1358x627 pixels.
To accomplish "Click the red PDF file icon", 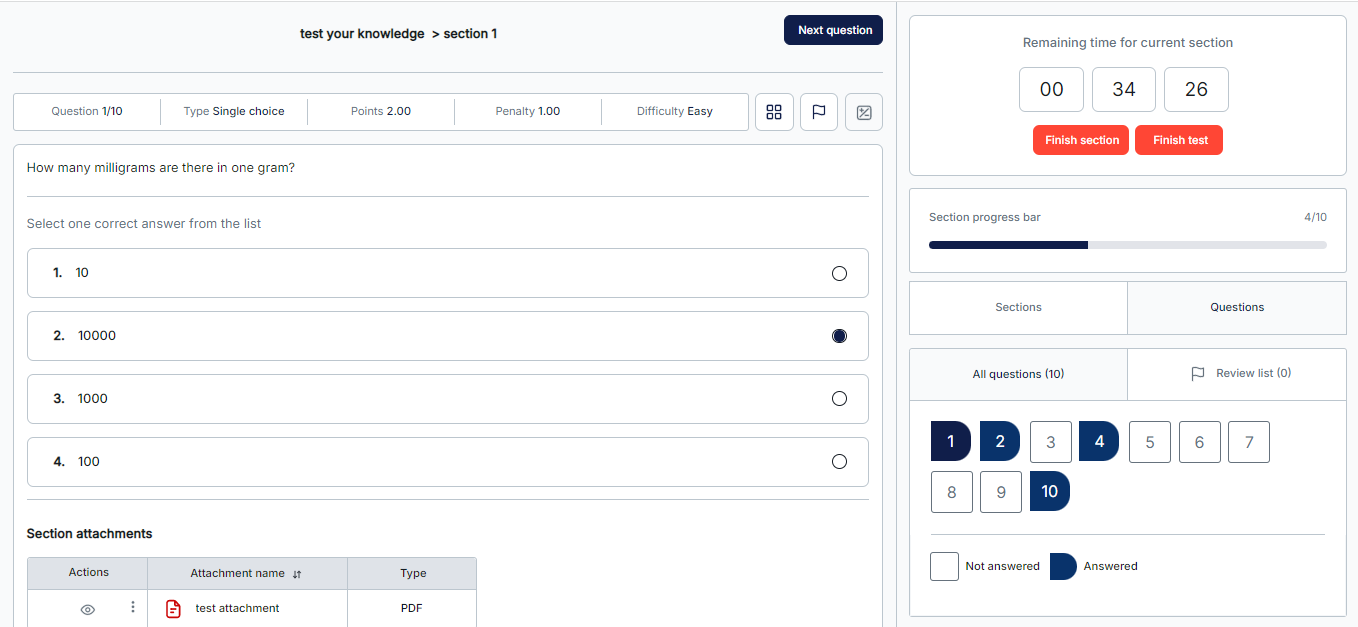I will (173, 608).
